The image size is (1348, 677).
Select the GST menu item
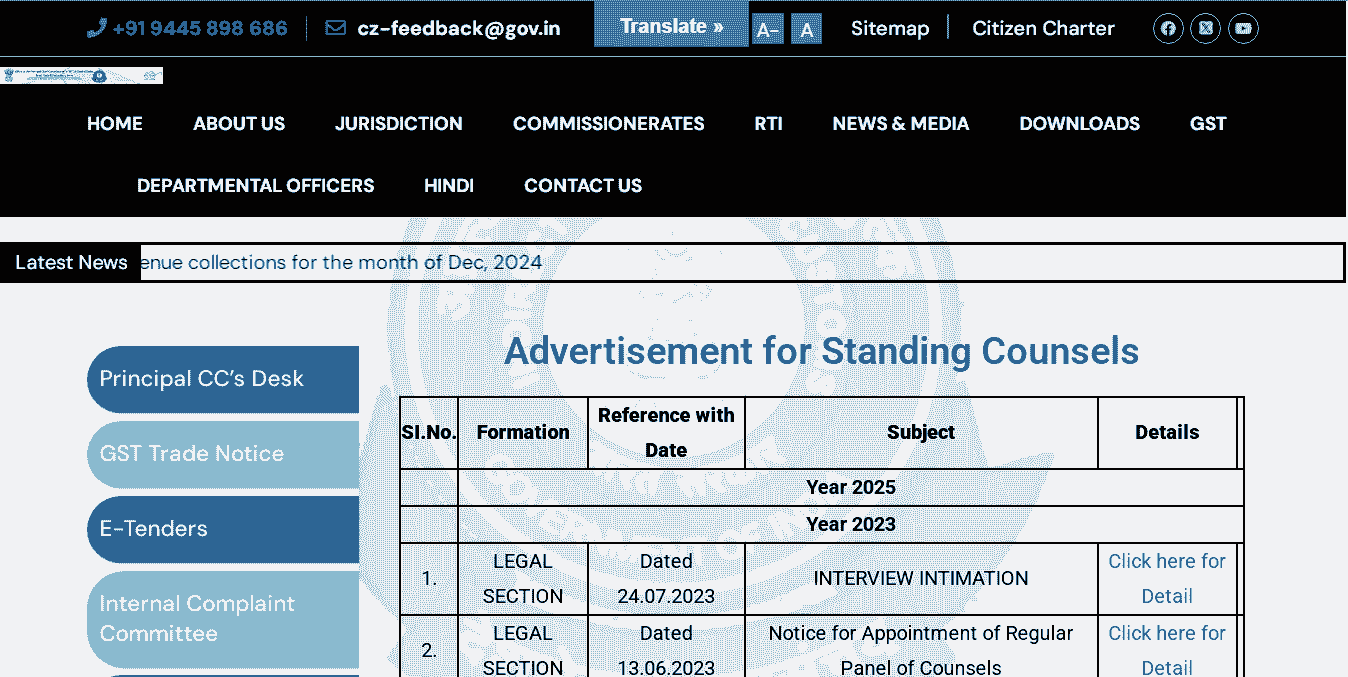1207,123
